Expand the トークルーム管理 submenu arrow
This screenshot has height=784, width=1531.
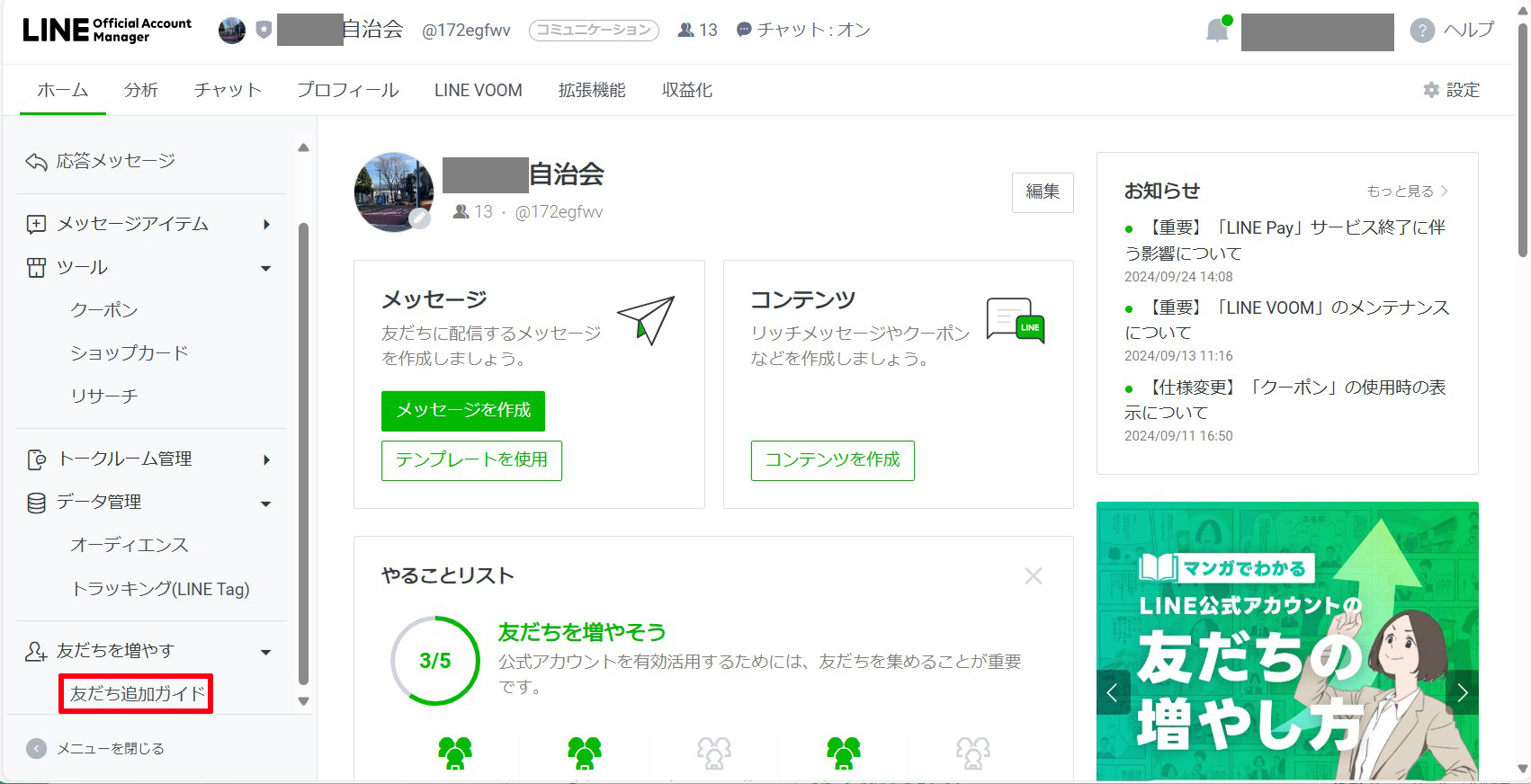point(266,459)
